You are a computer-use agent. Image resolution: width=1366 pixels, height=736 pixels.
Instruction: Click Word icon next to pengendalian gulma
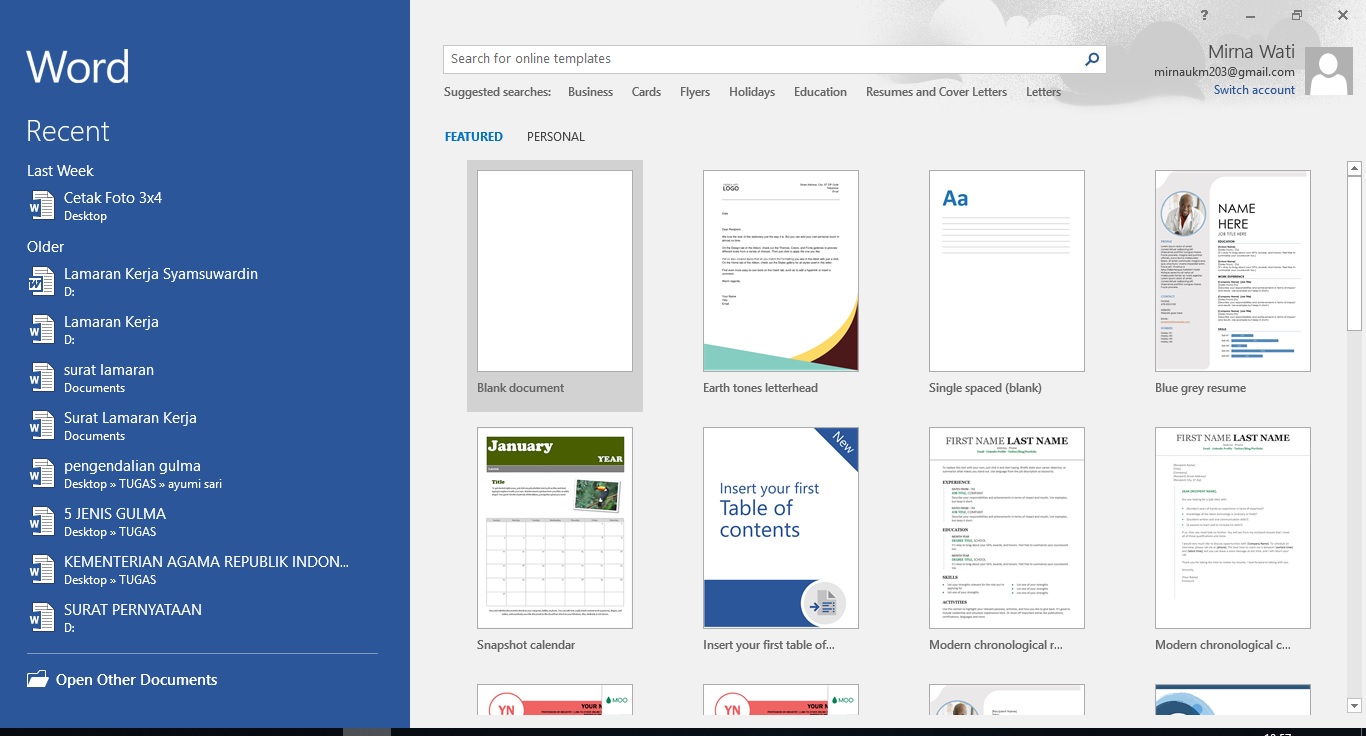41,474
